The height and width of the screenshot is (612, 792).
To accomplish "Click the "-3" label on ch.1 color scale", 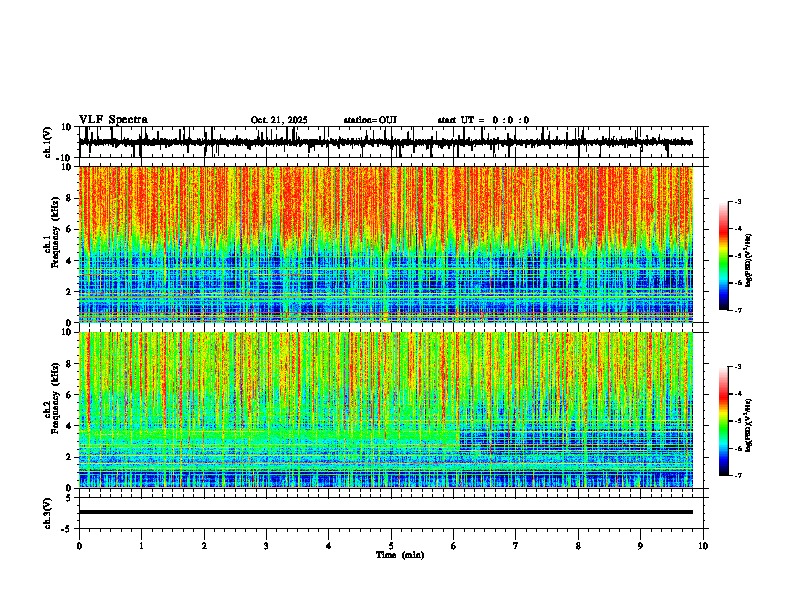I will (738, 201).
